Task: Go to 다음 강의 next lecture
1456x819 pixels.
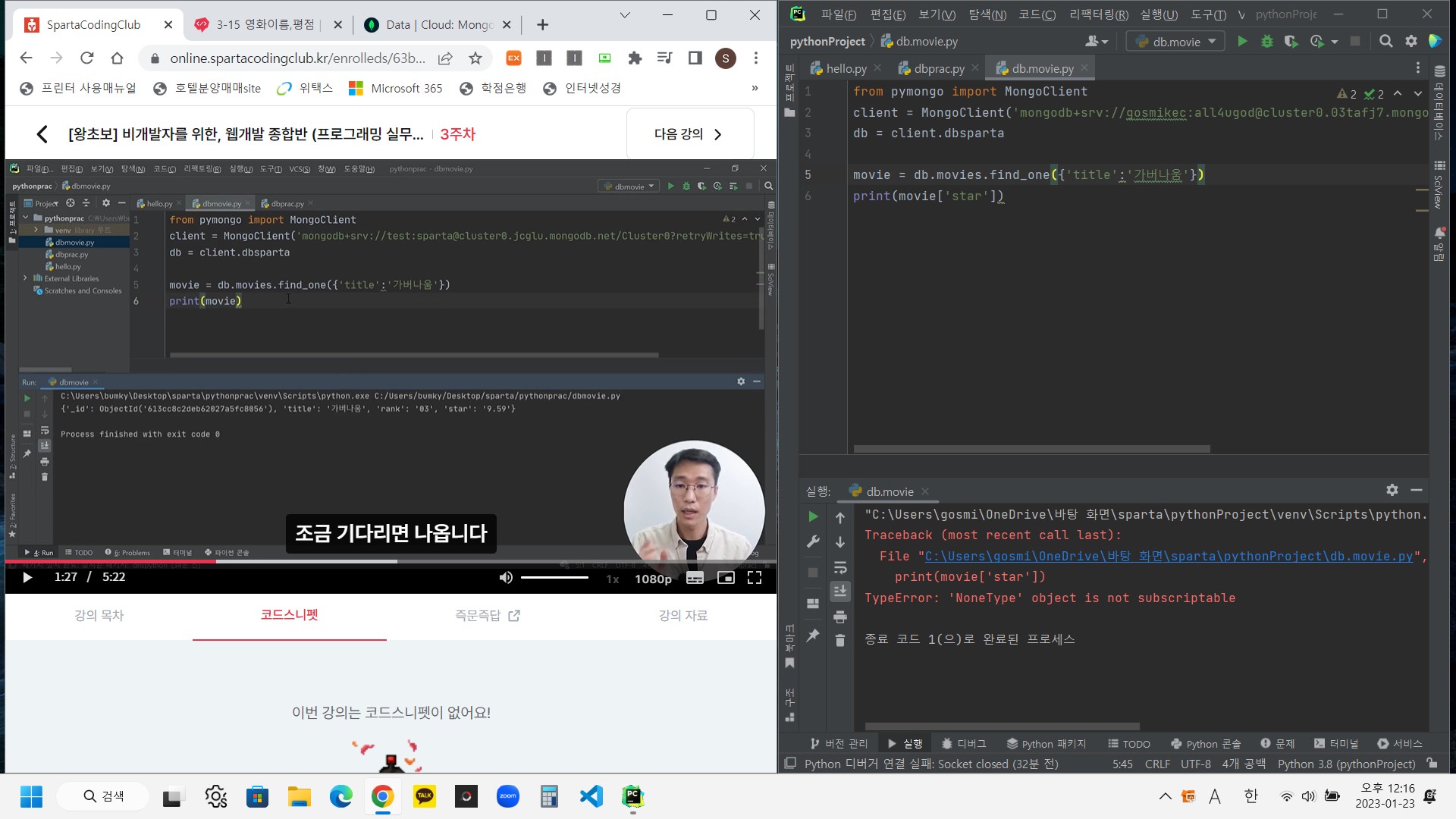Action: pos(689,134)
